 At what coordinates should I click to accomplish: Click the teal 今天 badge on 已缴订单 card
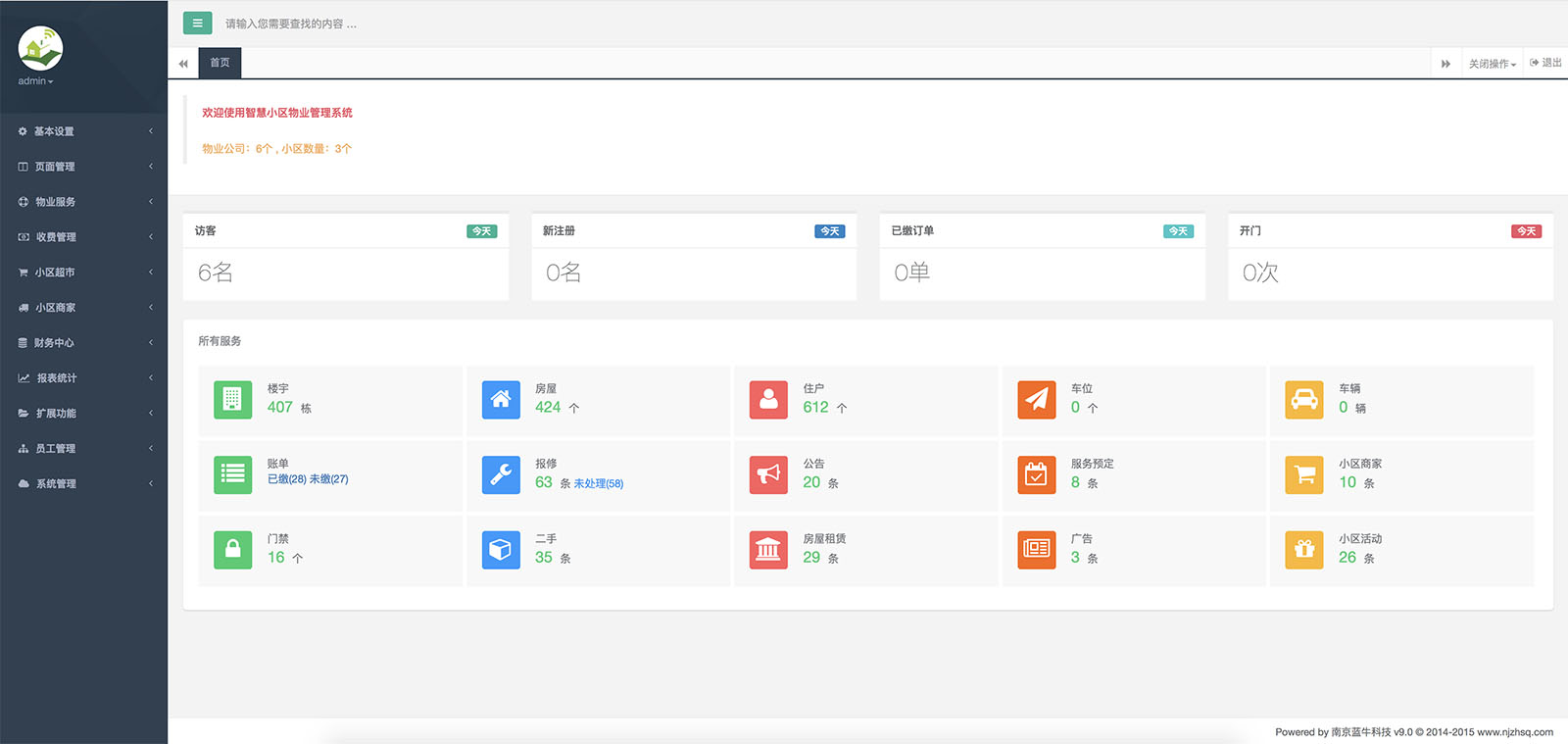coord(1179,231)
